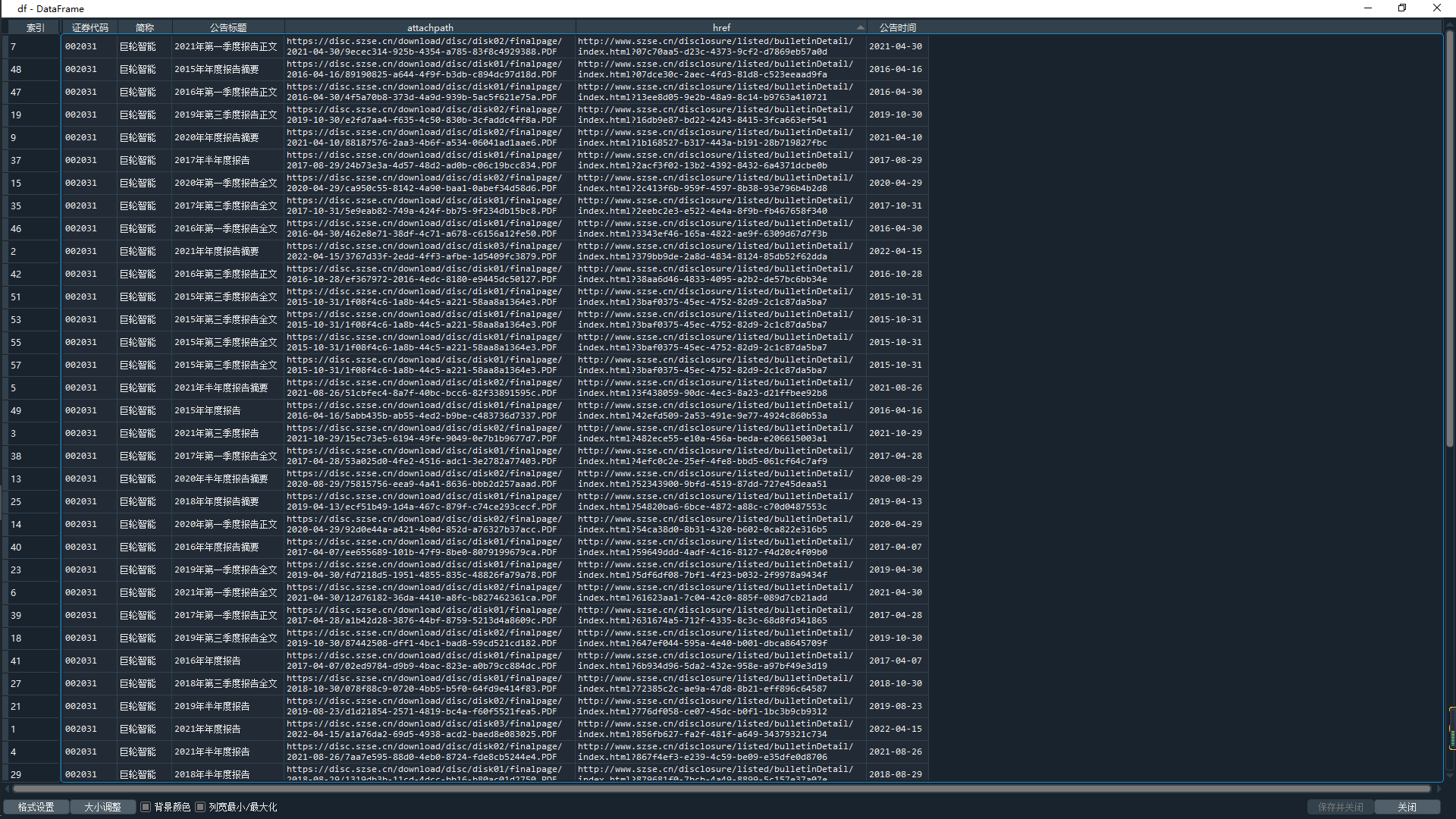Close the df - DataFrame window

pos(1436,8)
